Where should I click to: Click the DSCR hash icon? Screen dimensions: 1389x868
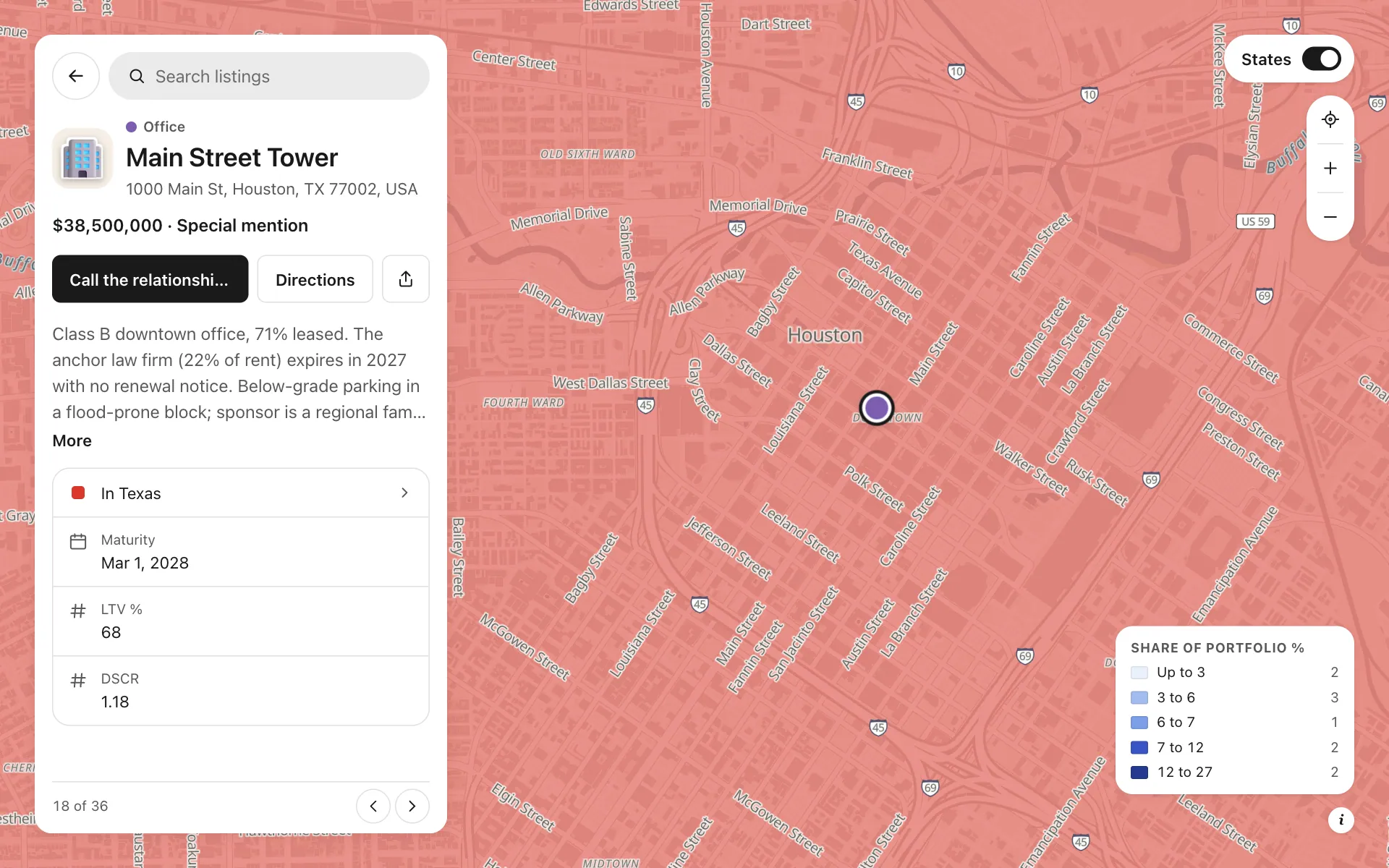[x=78, y=680]
